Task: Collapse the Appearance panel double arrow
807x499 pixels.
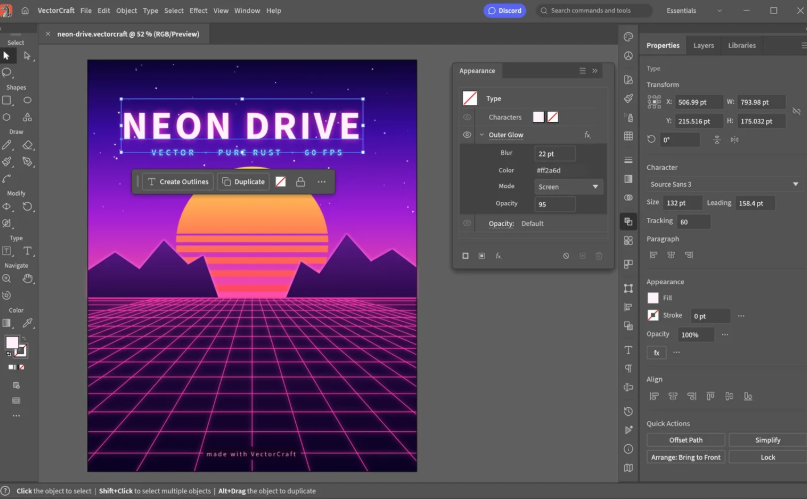Action: click(595, 71)
